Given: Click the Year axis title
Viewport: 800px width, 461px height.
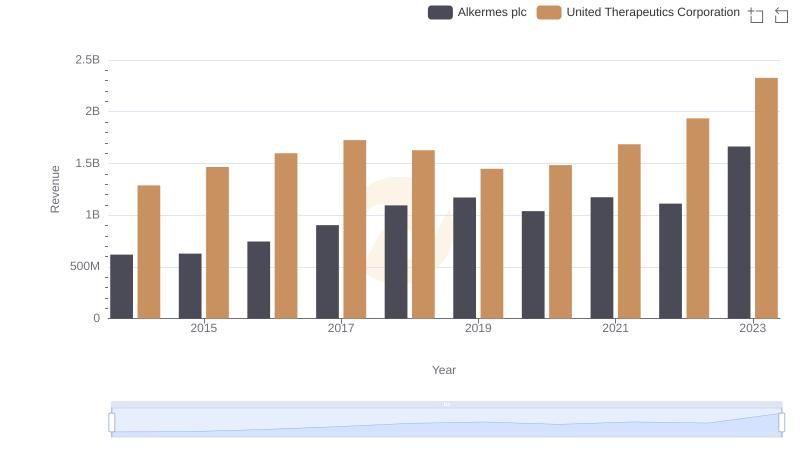Looking at the screenshot, I should click(x=444, y=370).
